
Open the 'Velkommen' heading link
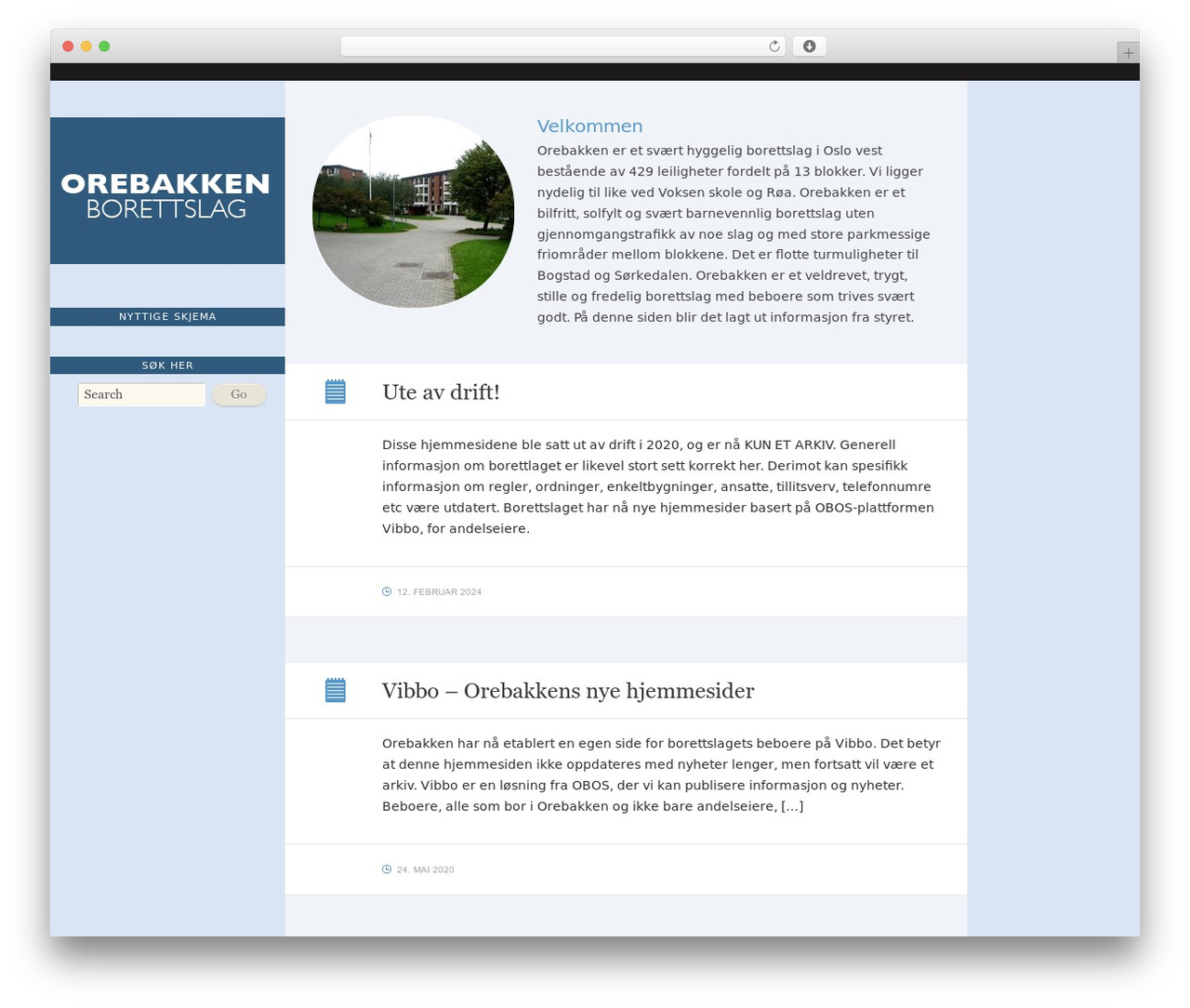[589, 126]
